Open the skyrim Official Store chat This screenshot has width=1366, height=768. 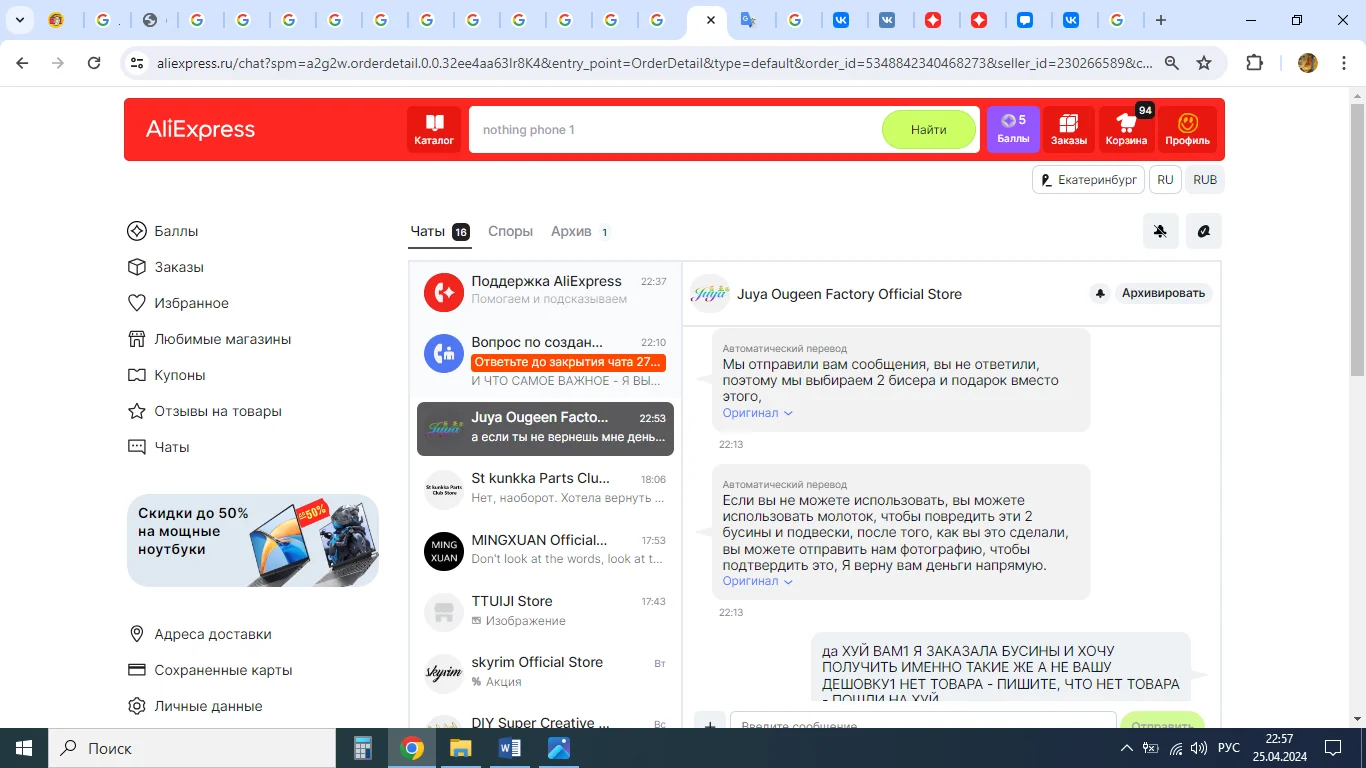coord(545,671)
